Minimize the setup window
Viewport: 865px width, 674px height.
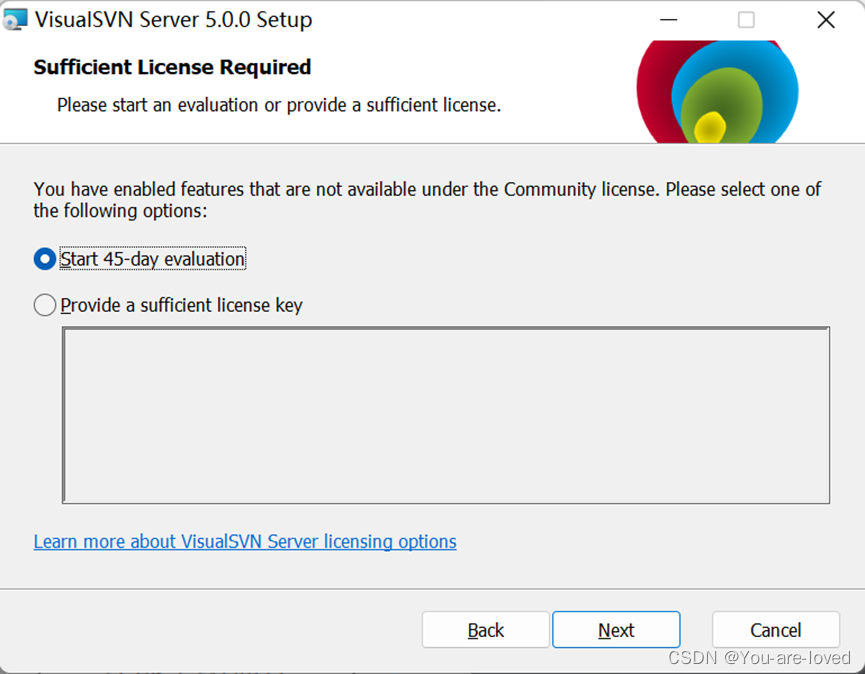669,20
